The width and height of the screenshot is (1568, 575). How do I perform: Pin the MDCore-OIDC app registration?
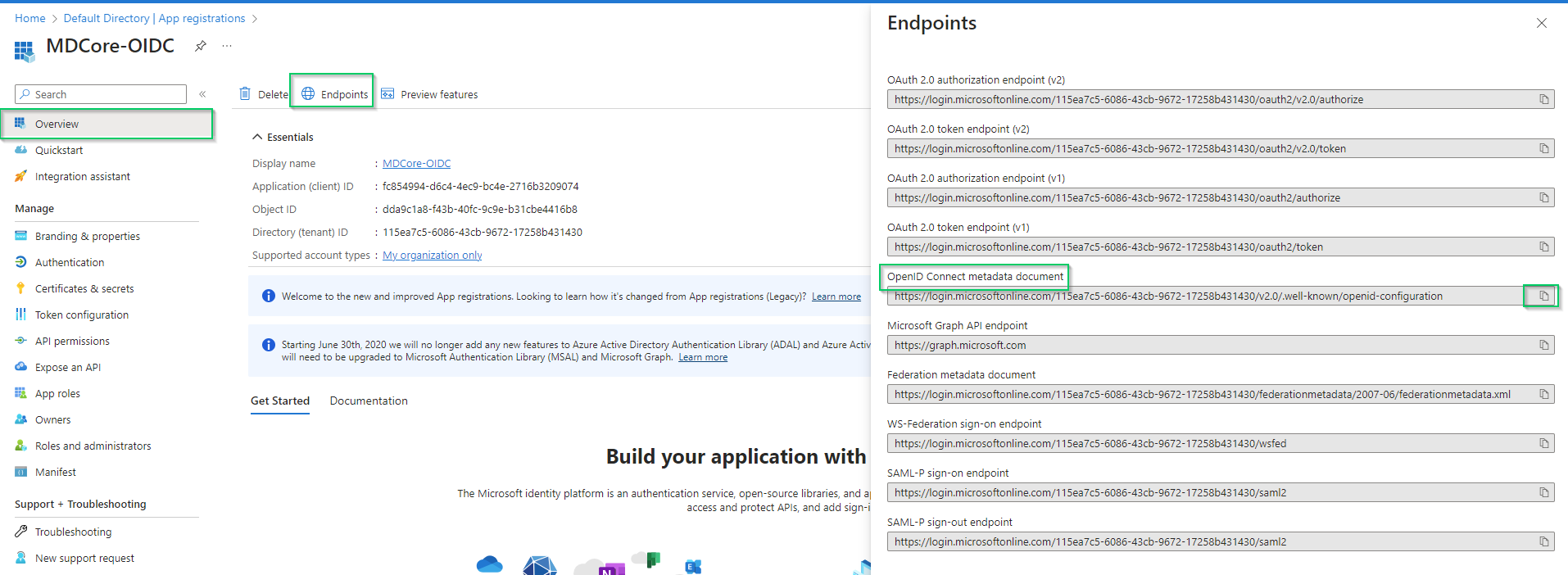point(200,46)
